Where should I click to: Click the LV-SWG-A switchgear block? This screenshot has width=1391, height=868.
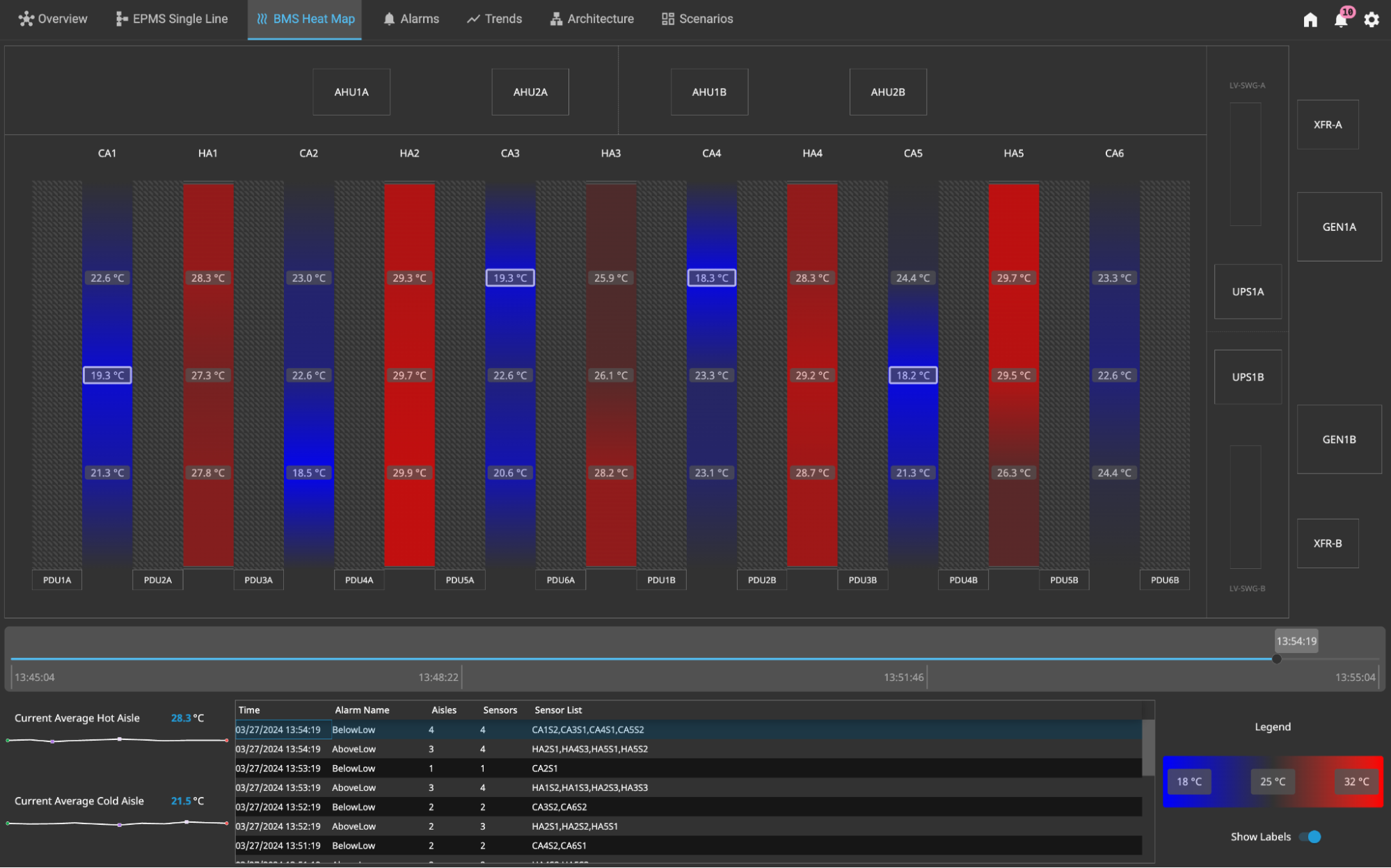click(1246, 164)
